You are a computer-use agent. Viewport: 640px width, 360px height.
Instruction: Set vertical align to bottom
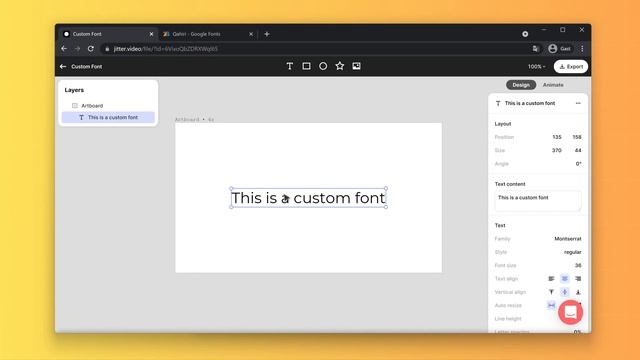point(578,292)
